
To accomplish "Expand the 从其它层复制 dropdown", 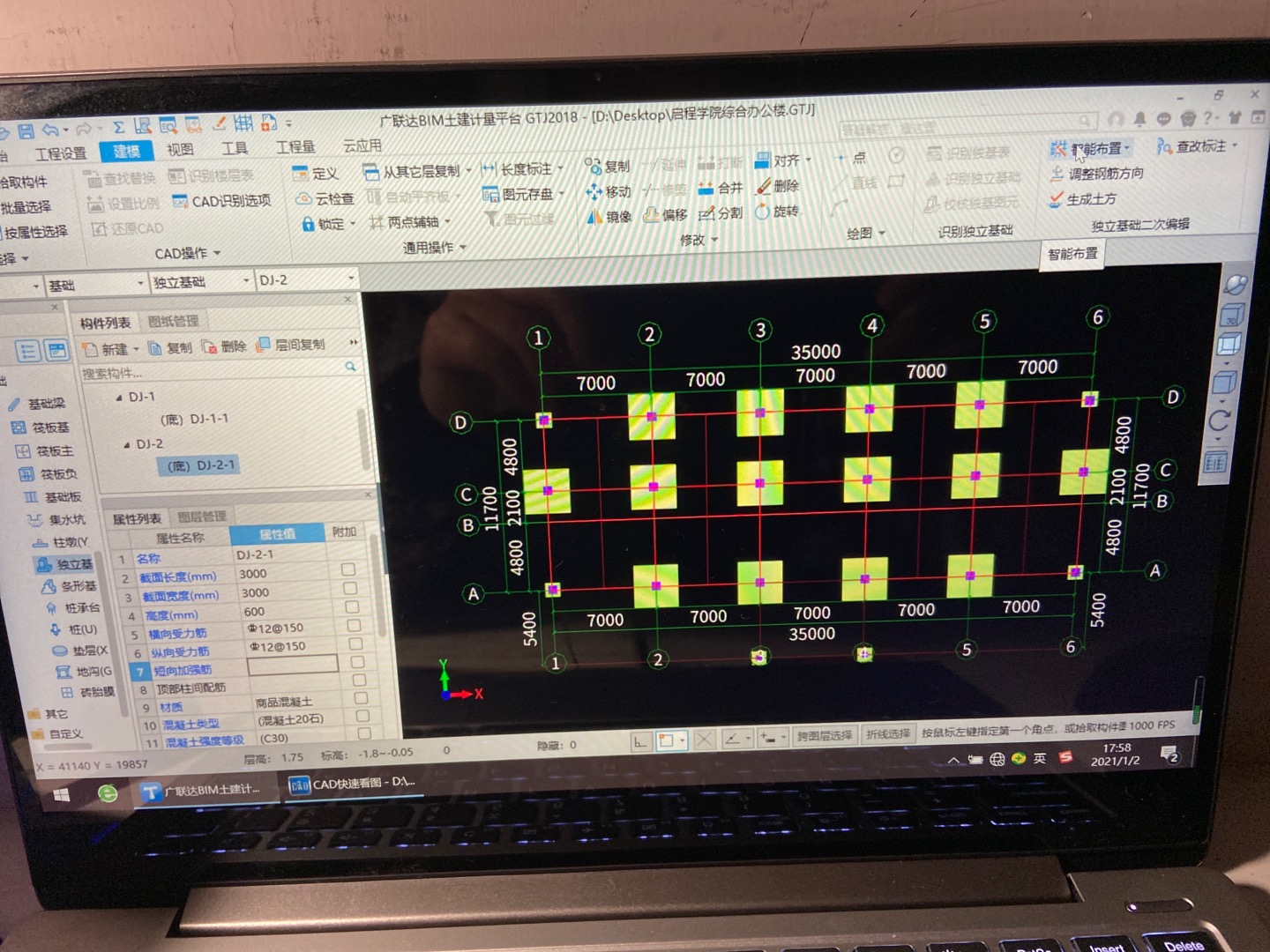I will pyautogui.click(x=468, y=170).
